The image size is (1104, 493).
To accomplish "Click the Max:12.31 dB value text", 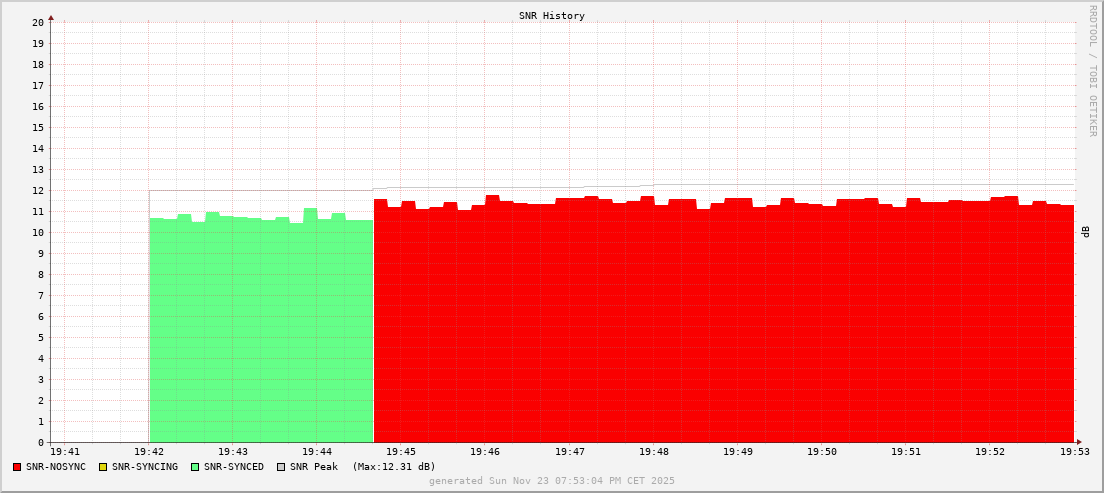I will (394, 467).
